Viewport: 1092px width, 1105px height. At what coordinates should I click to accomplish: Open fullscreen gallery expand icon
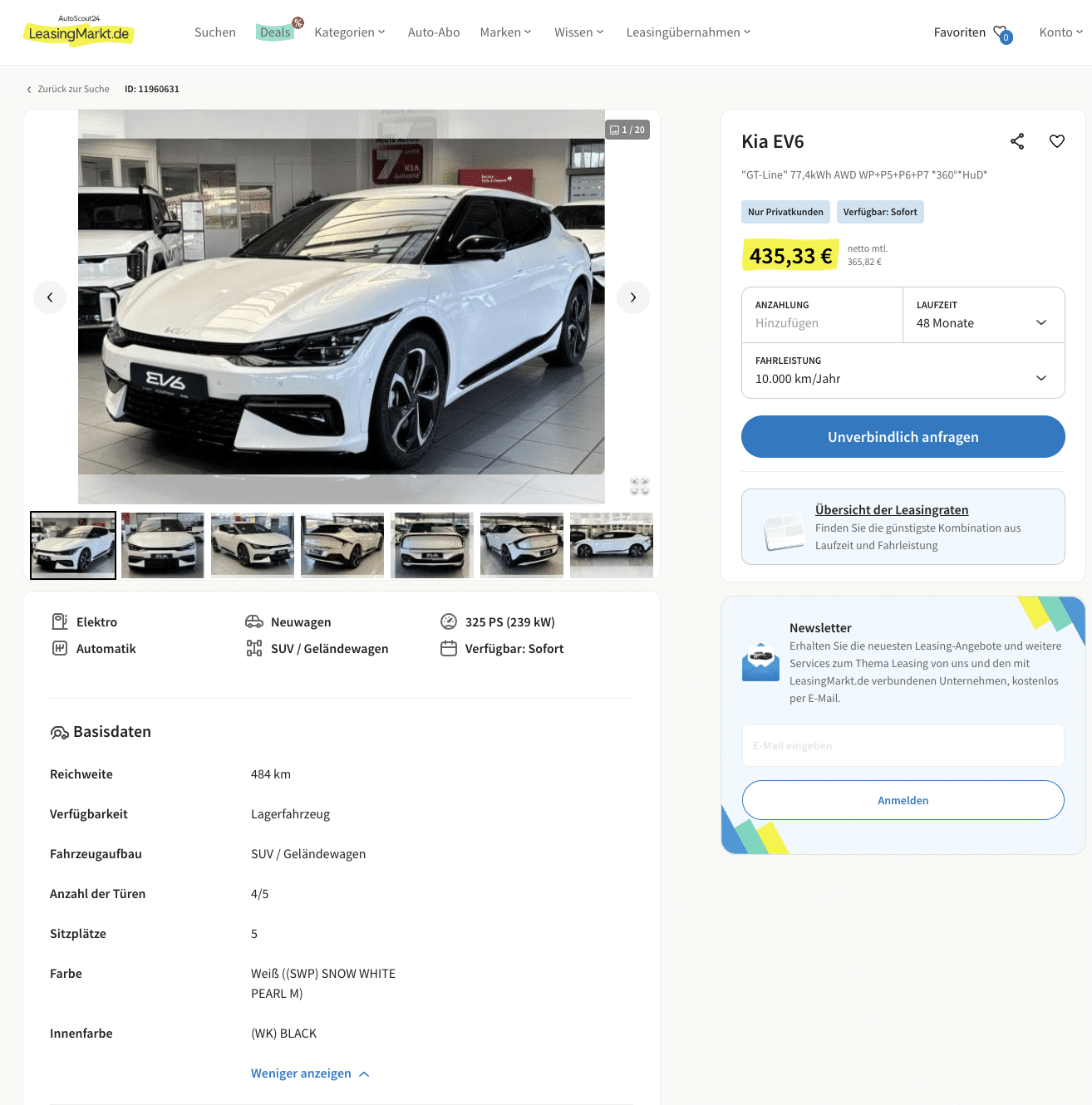coord(639,485)
